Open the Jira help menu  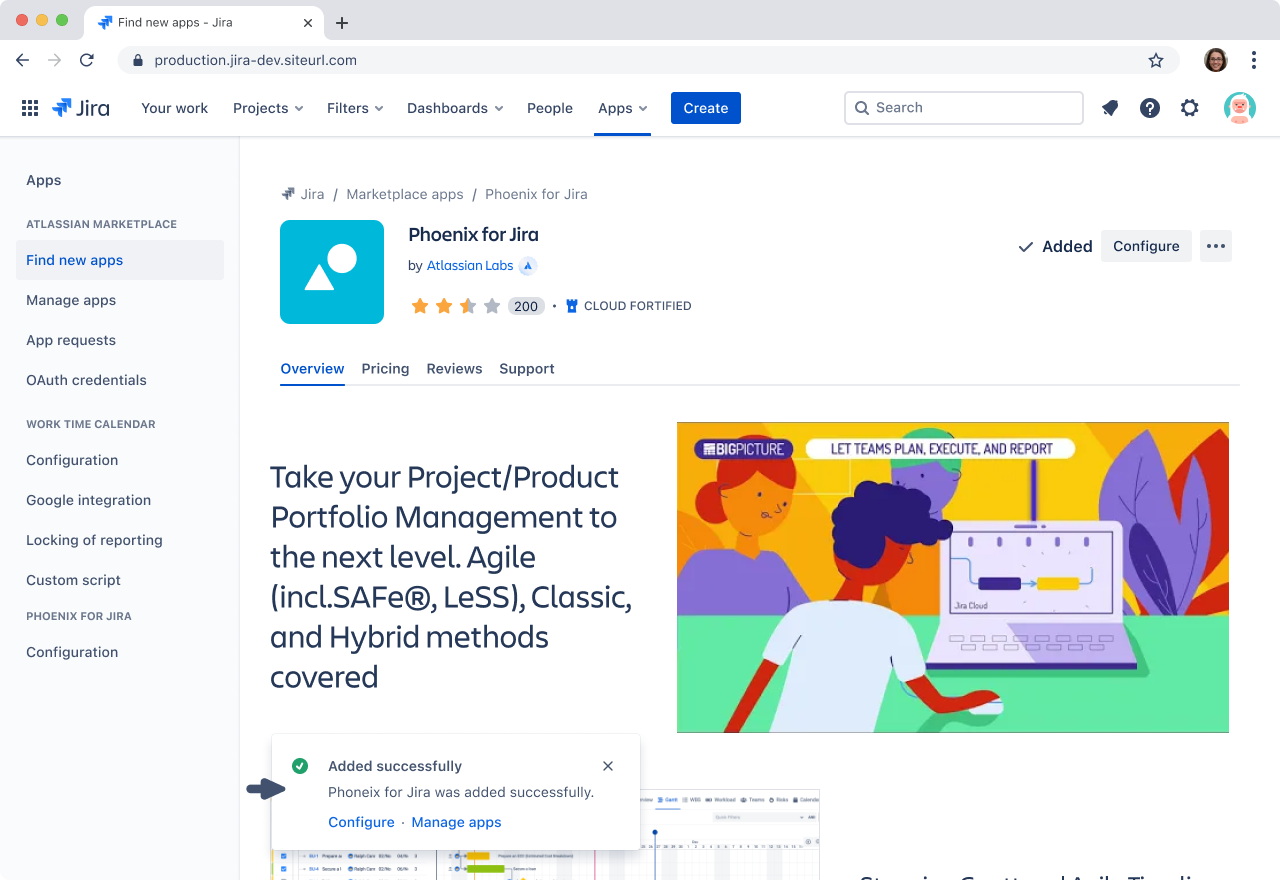pyautogui.click(x=1149, y=107)
